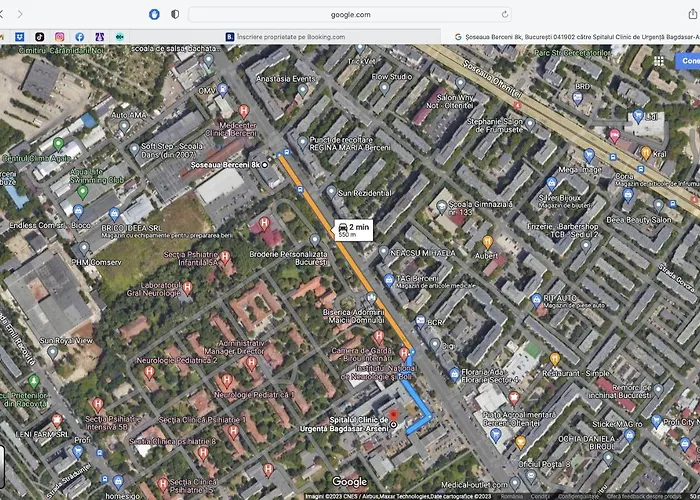Click the Spitalul Clinic Bagdasar-Arseni destination marker
This screenshot has height=500, width=700.
[x=392, y=414]
